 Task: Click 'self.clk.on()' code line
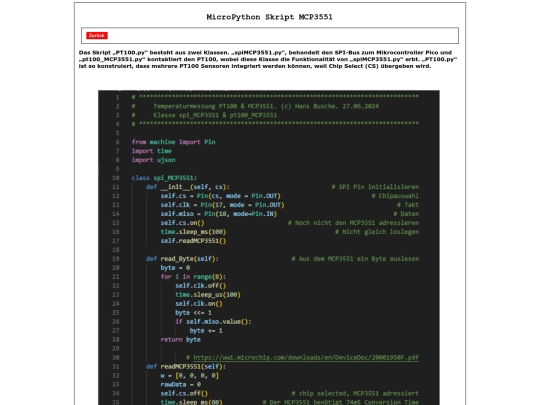(199, 303)
